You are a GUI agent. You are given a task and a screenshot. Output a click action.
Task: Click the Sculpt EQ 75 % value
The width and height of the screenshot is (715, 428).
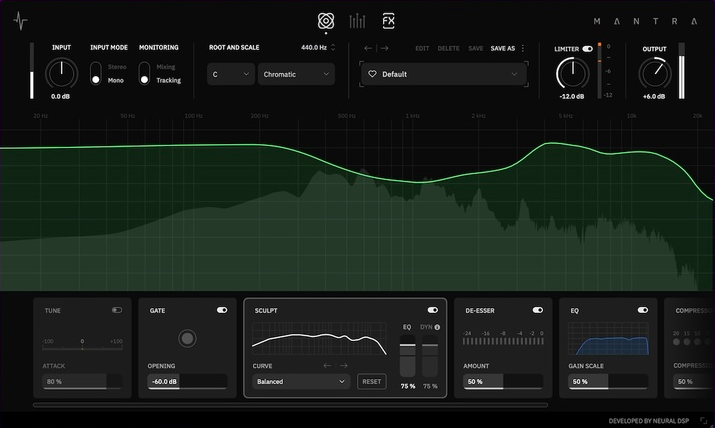(x=408, y=386)
